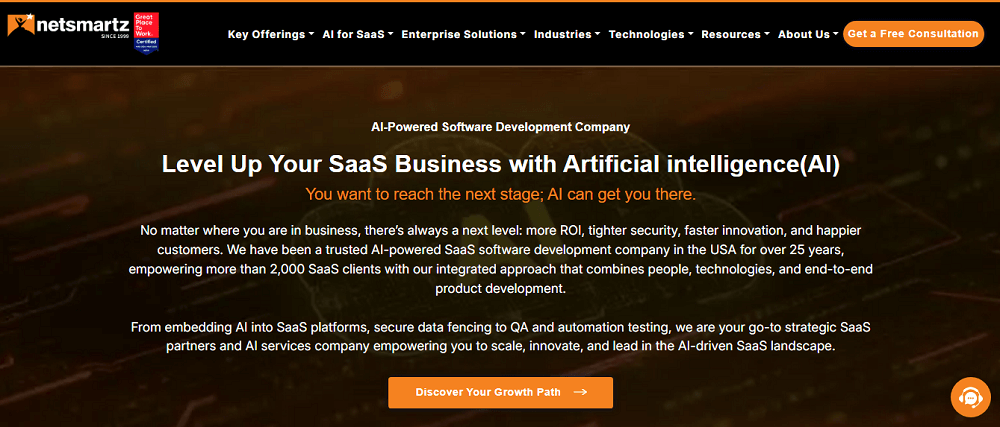Click the orange 'AI can get you there' tagline

pos(500,194)
